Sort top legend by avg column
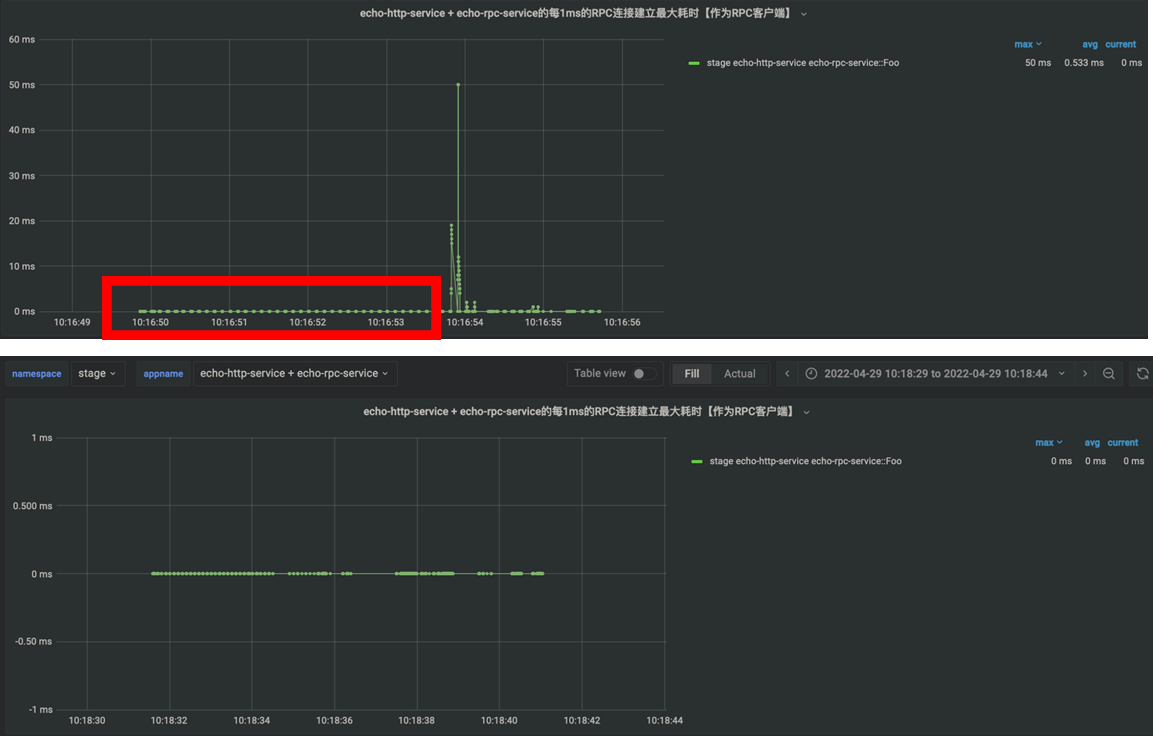 coord(1090,44)
